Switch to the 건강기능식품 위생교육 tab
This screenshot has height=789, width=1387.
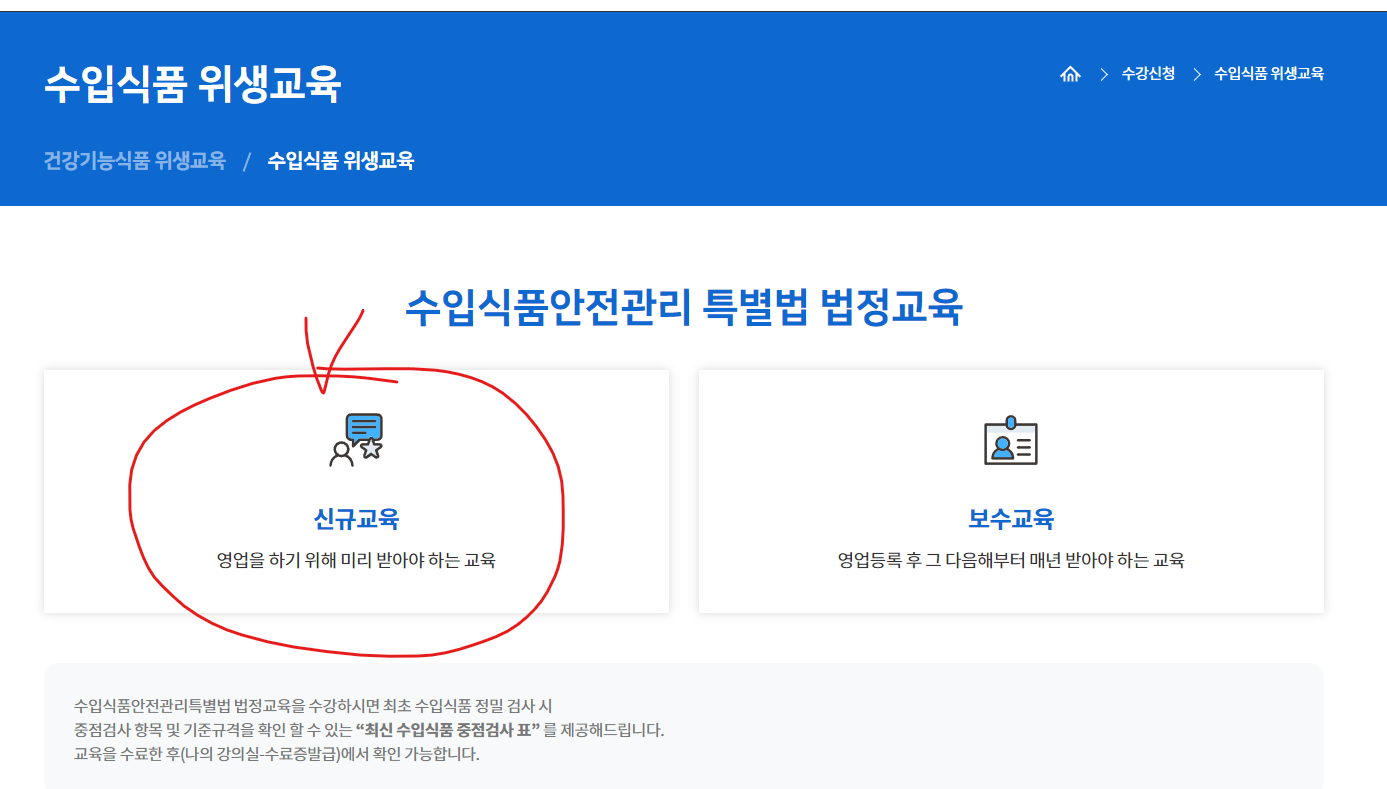[x=134, y=160]
